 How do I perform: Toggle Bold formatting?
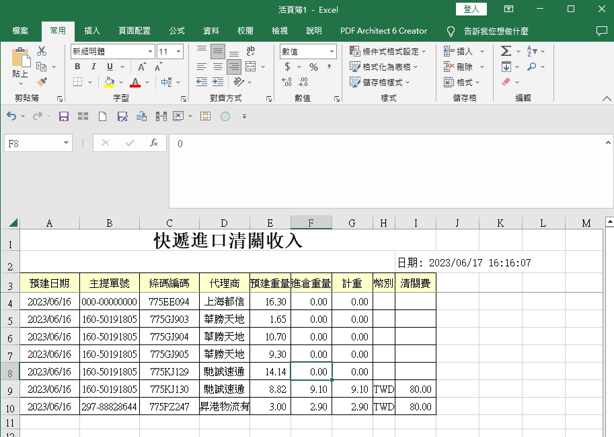point(78,67)
